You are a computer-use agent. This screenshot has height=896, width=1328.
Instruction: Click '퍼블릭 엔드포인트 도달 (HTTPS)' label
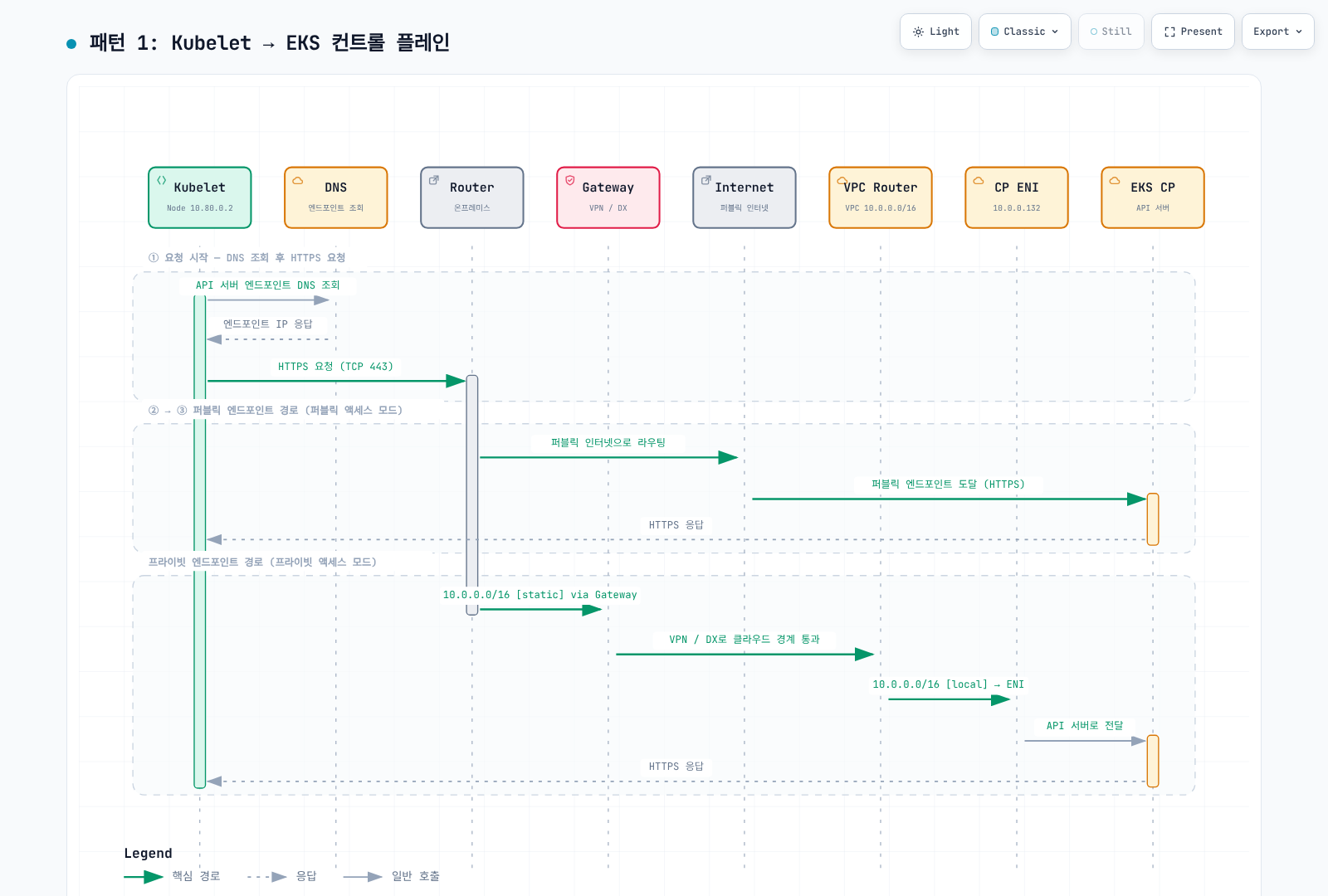click(x=949, y=484)
